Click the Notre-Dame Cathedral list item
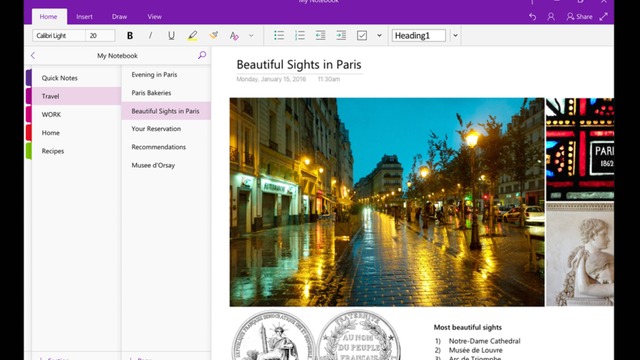This screenshot has width=640, height=360. coord(484,341)
